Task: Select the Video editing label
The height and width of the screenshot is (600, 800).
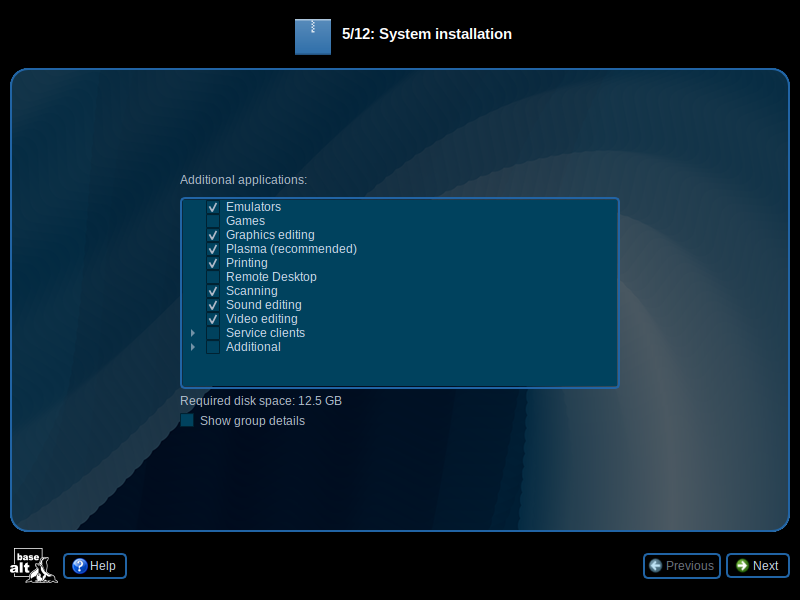Action: coord(262,319)
